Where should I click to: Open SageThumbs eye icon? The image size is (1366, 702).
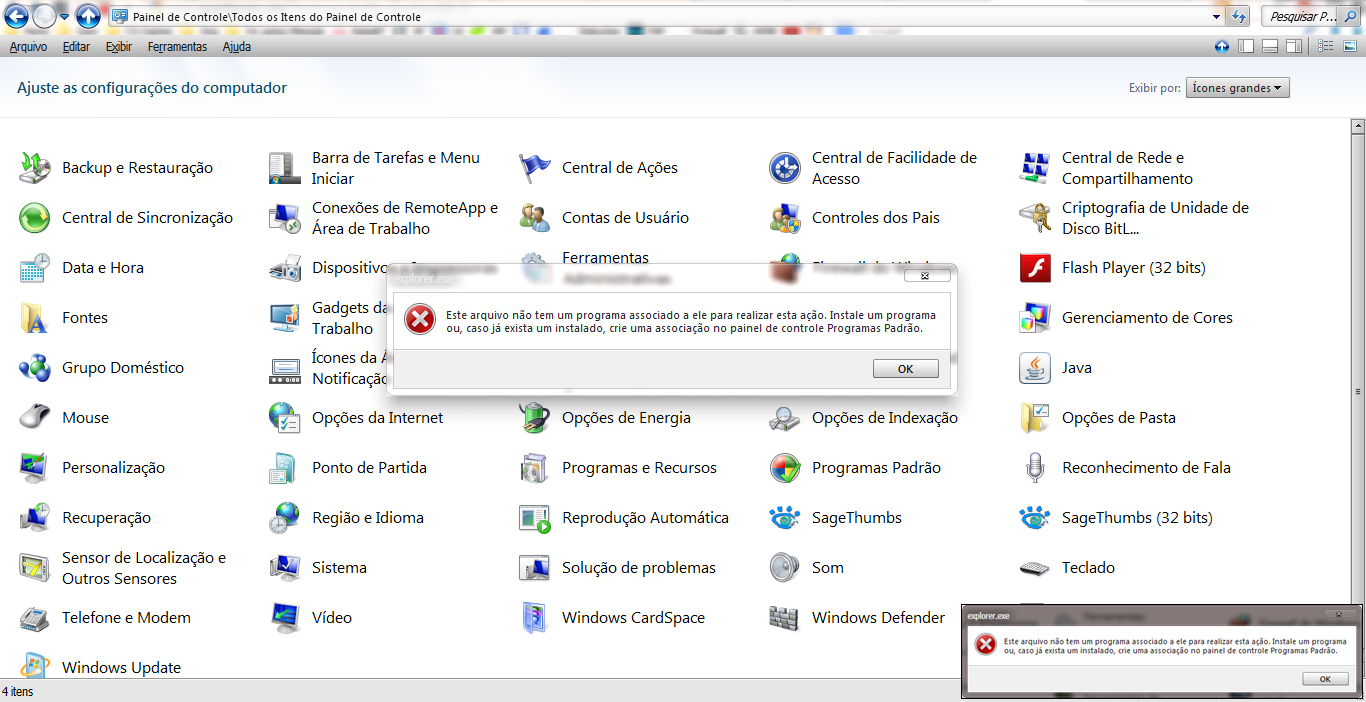pos(785,518)
